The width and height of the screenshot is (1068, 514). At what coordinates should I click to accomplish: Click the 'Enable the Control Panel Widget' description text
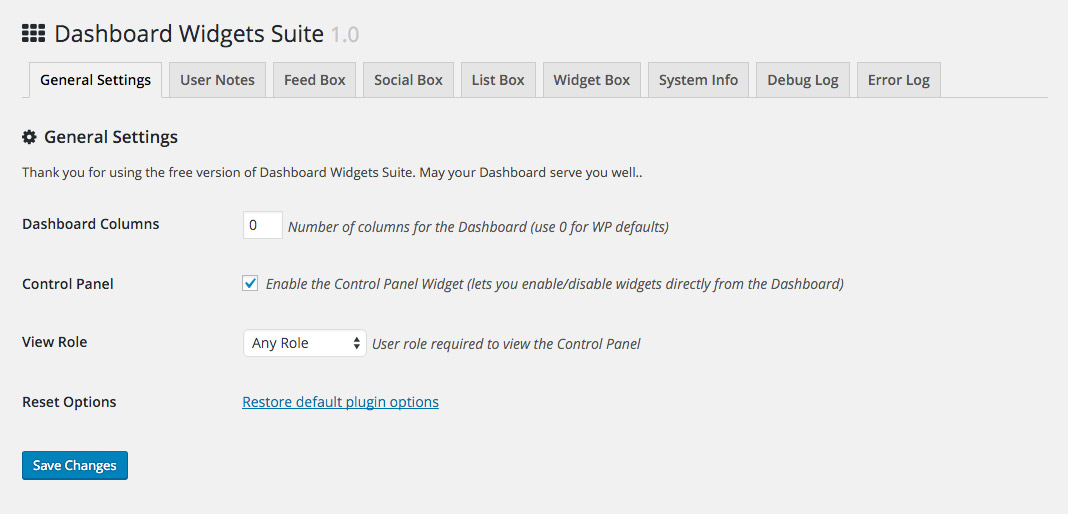554,284
